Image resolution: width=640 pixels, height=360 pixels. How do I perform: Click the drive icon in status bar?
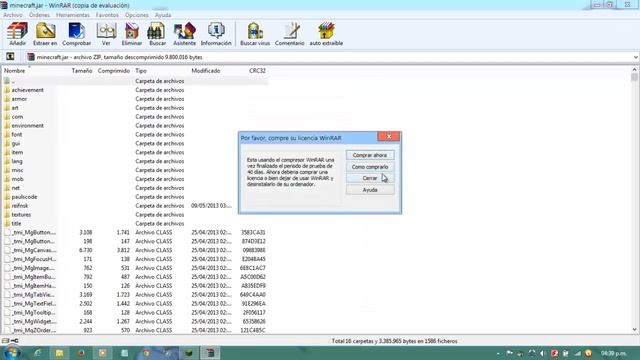click(x=5, y=341)
